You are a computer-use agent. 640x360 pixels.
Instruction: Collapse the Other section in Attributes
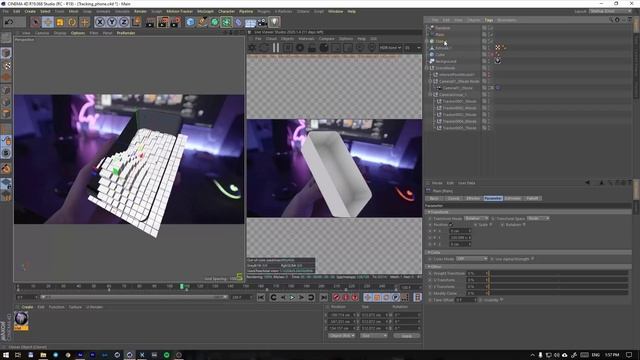[x=429, y=267]
